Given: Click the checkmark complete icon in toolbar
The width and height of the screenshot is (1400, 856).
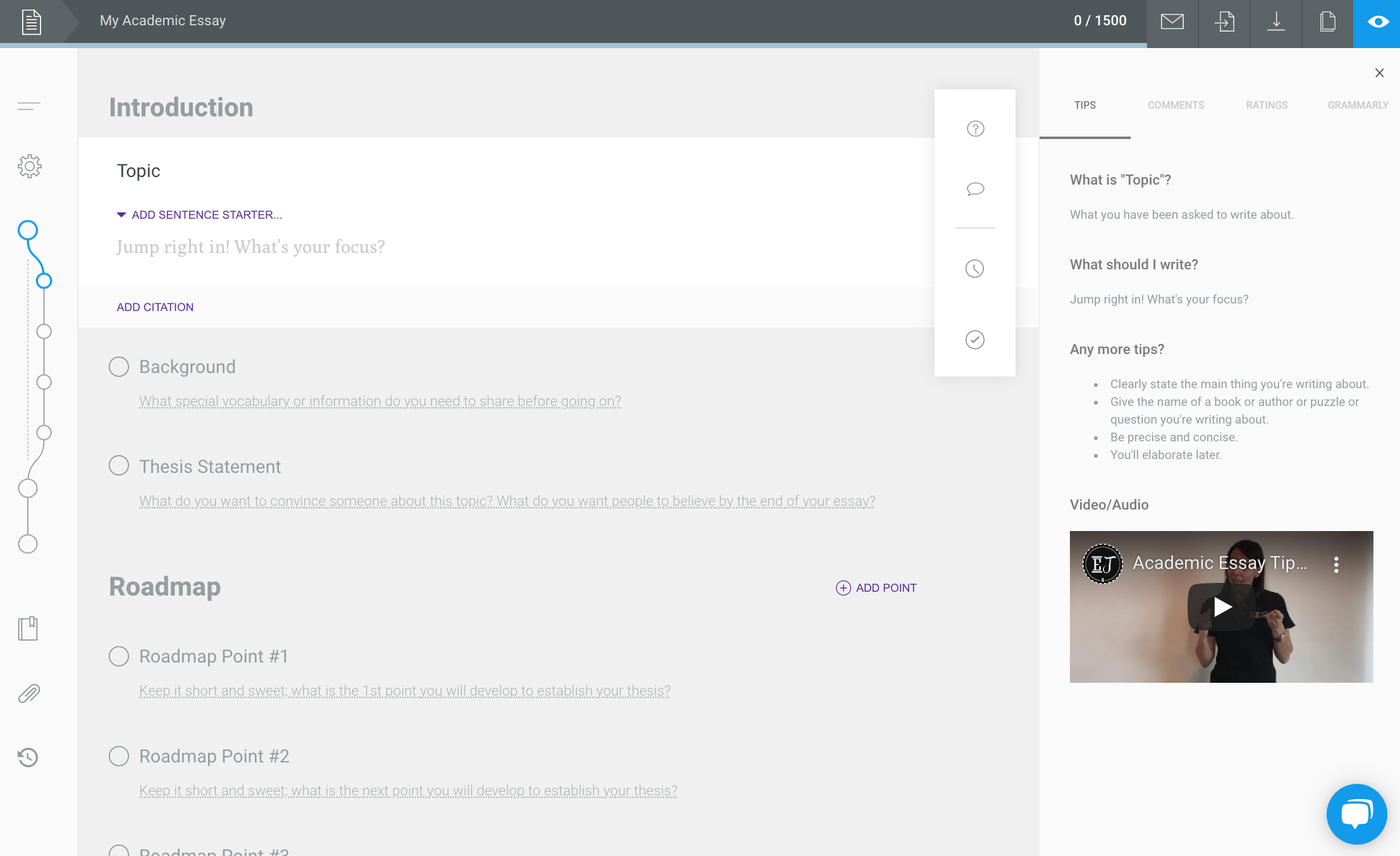Looking at the screenshot, I should pos(975,339).
